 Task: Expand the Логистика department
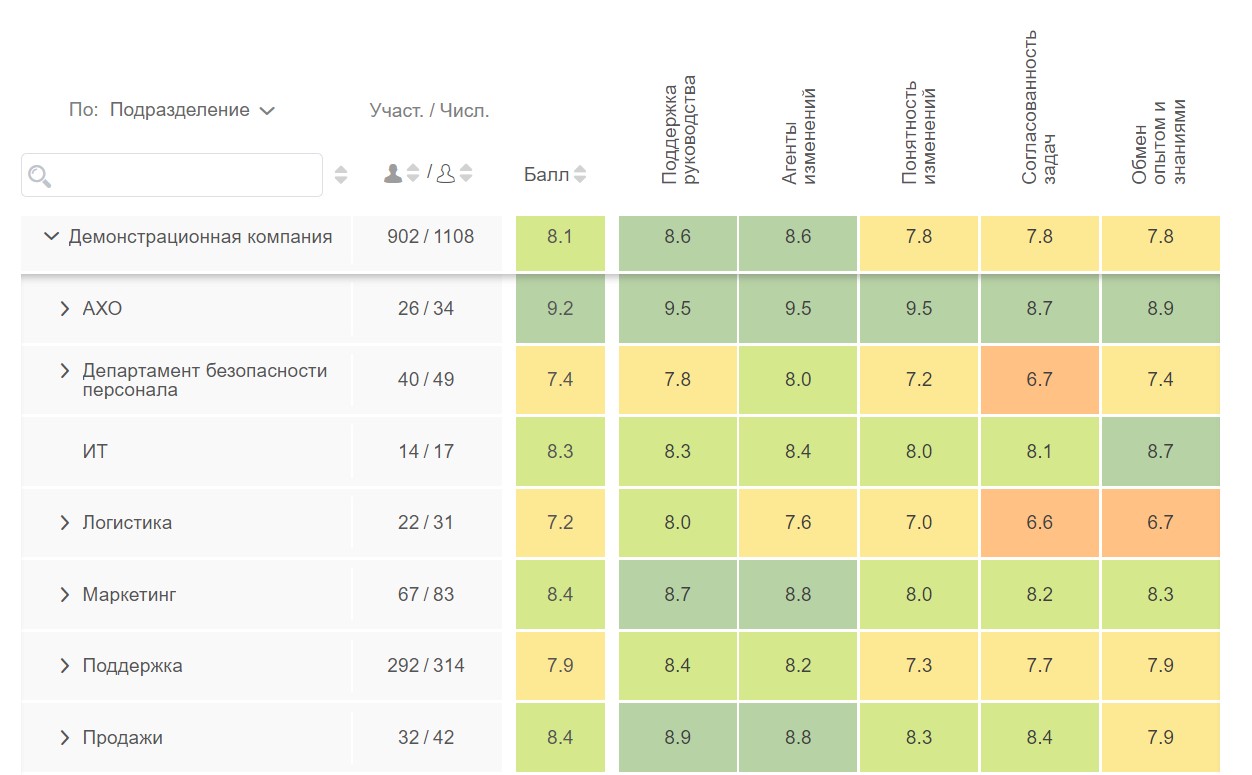[x=66, y=523]
